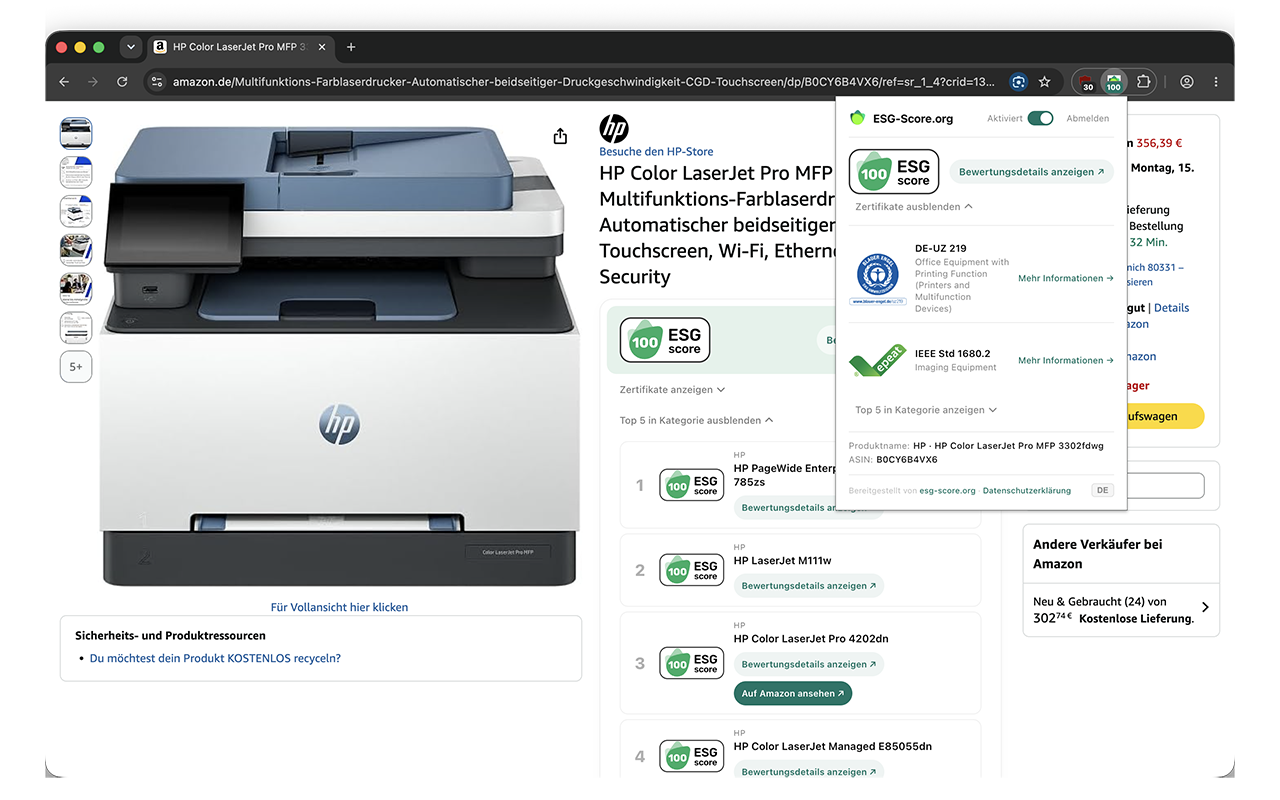
Task: Expand Zertifikate anzeigen on the product page
Action: (672, 390)
